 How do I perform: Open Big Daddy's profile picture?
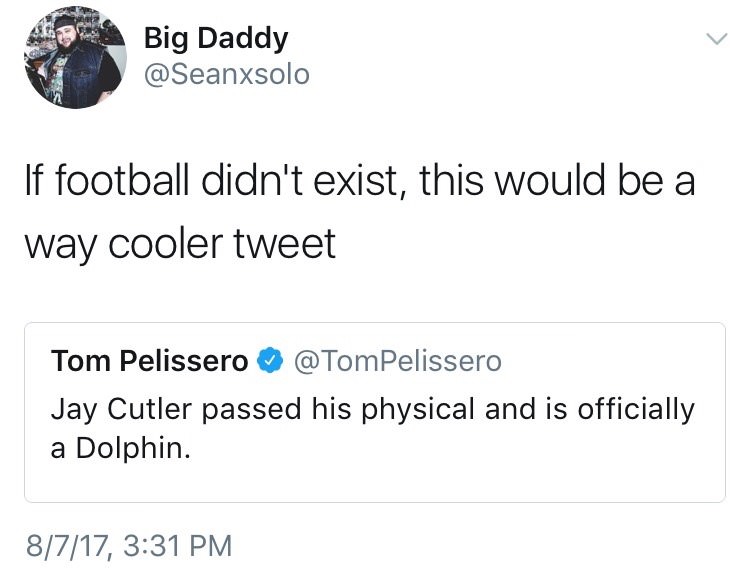click(x=74, y=58)
